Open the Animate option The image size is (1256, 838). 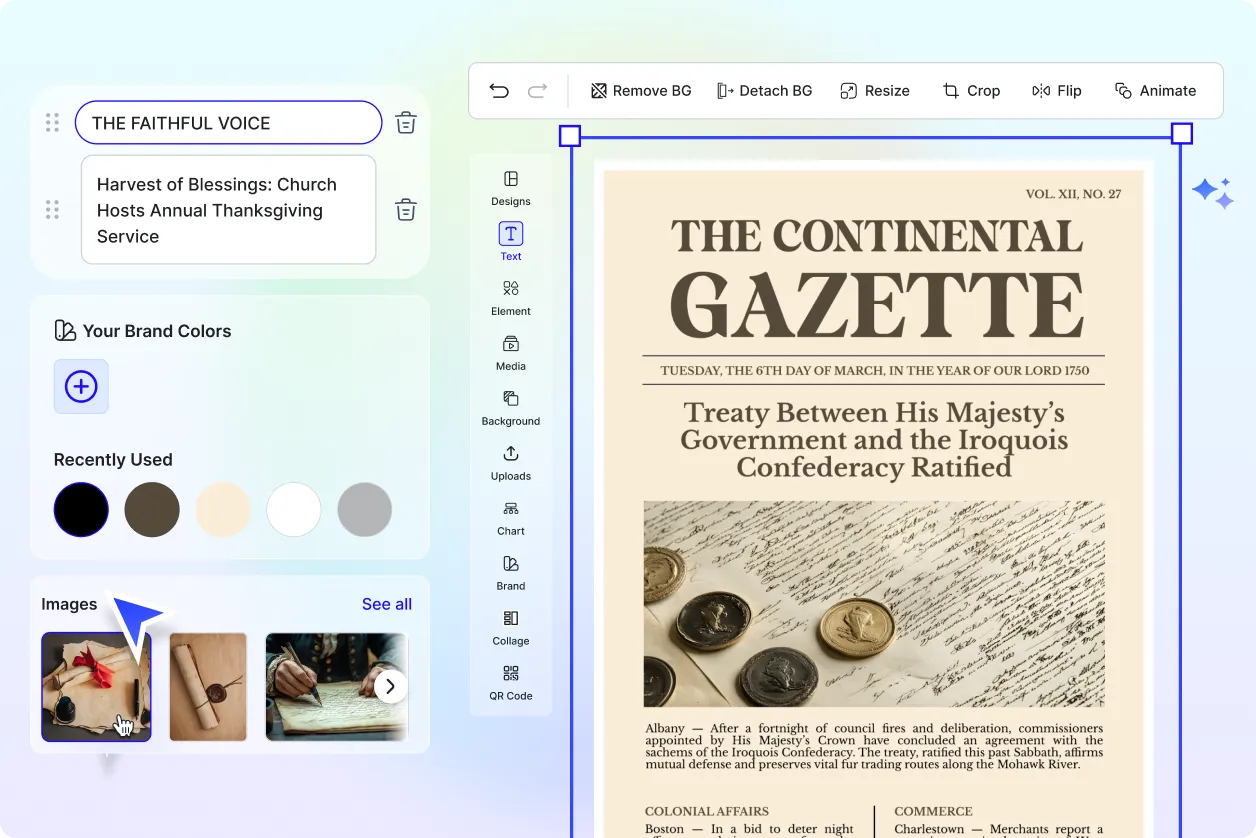click(x=1155, y=91)
